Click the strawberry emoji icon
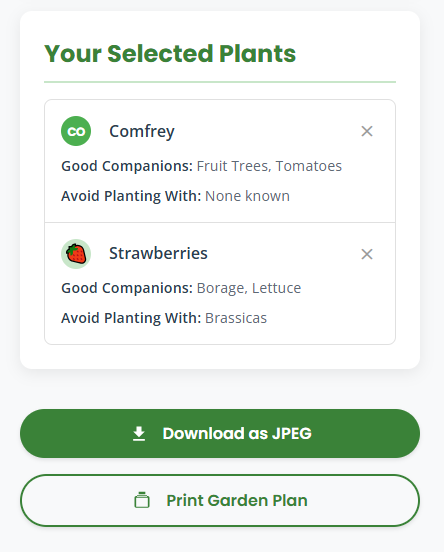This screenshot has height=552, width=444. pos(76,254)
